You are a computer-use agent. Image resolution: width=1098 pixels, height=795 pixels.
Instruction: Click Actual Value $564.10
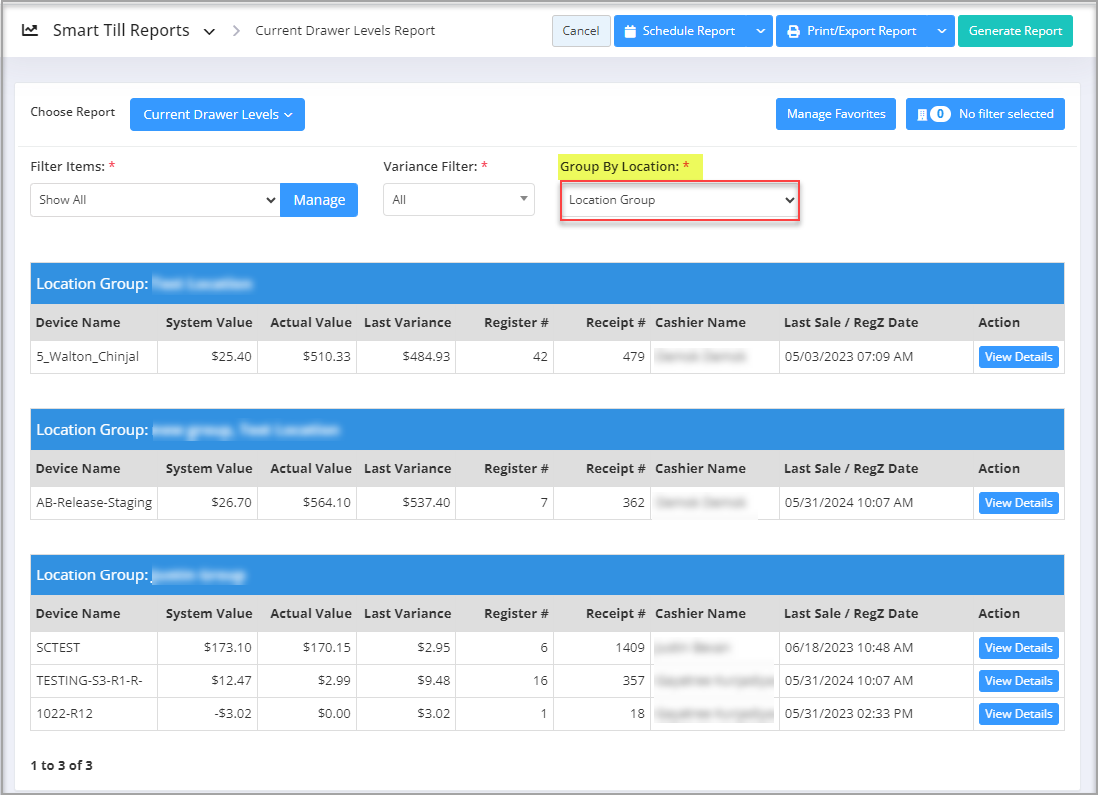click(326, 503)
